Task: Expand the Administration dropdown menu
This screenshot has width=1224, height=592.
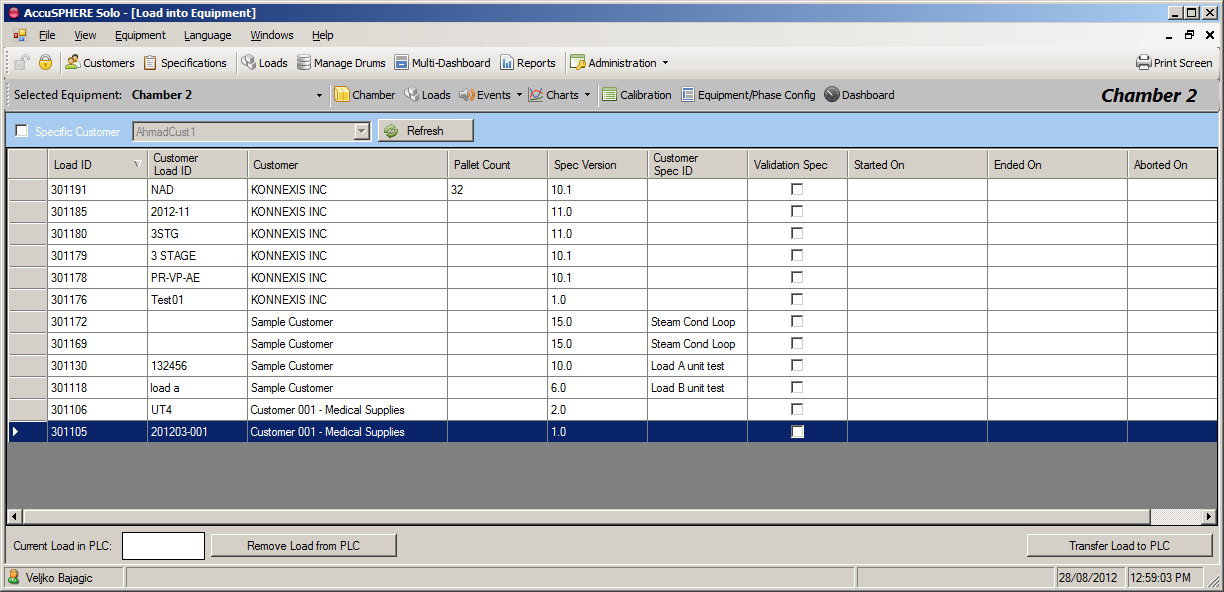Action: 665,63
